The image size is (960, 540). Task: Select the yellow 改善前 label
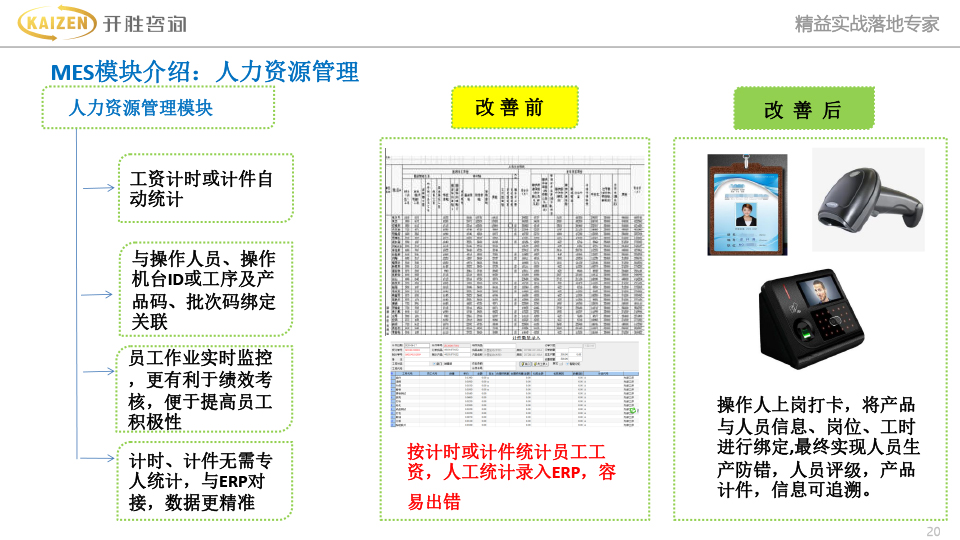(514, 107)
